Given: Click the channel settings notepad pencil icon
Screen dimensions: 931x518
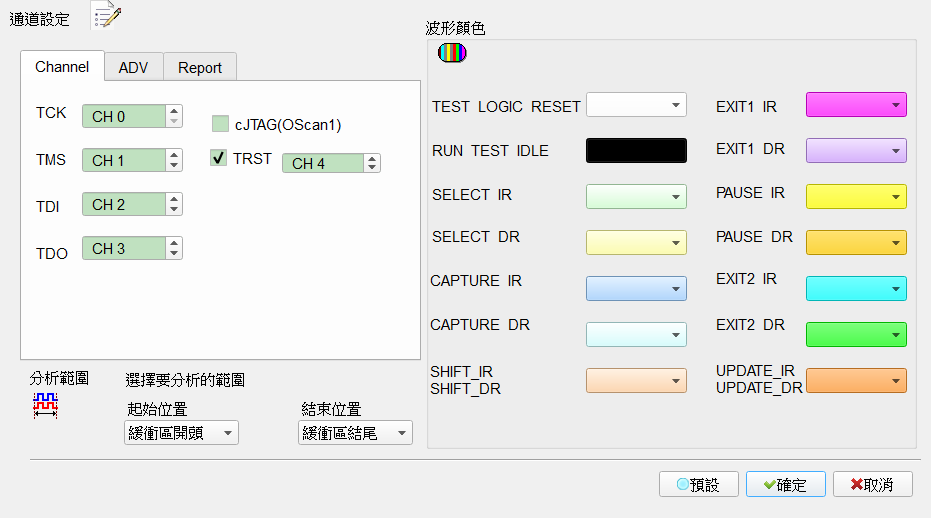Looking at the screenshot, I should (107, 14).
